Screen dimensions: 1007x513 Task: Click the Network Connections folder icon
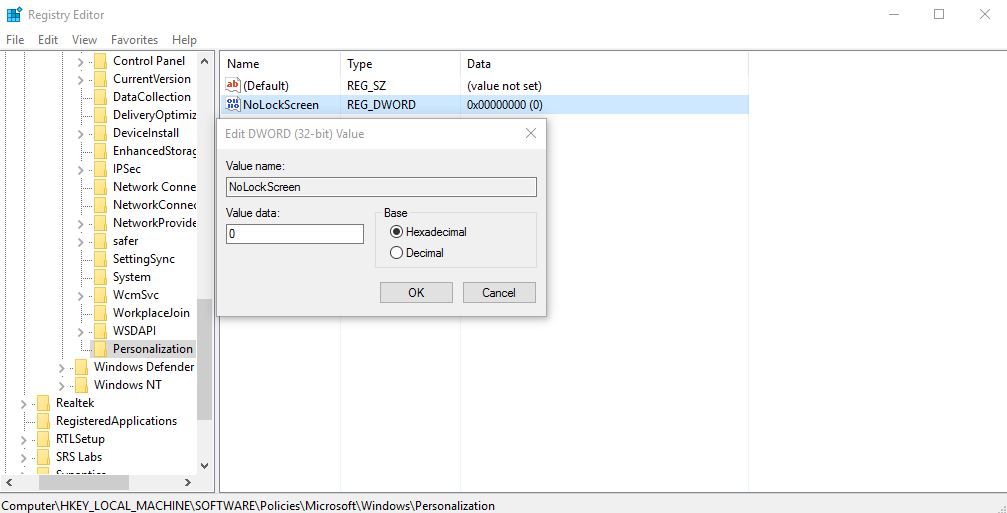100,187
